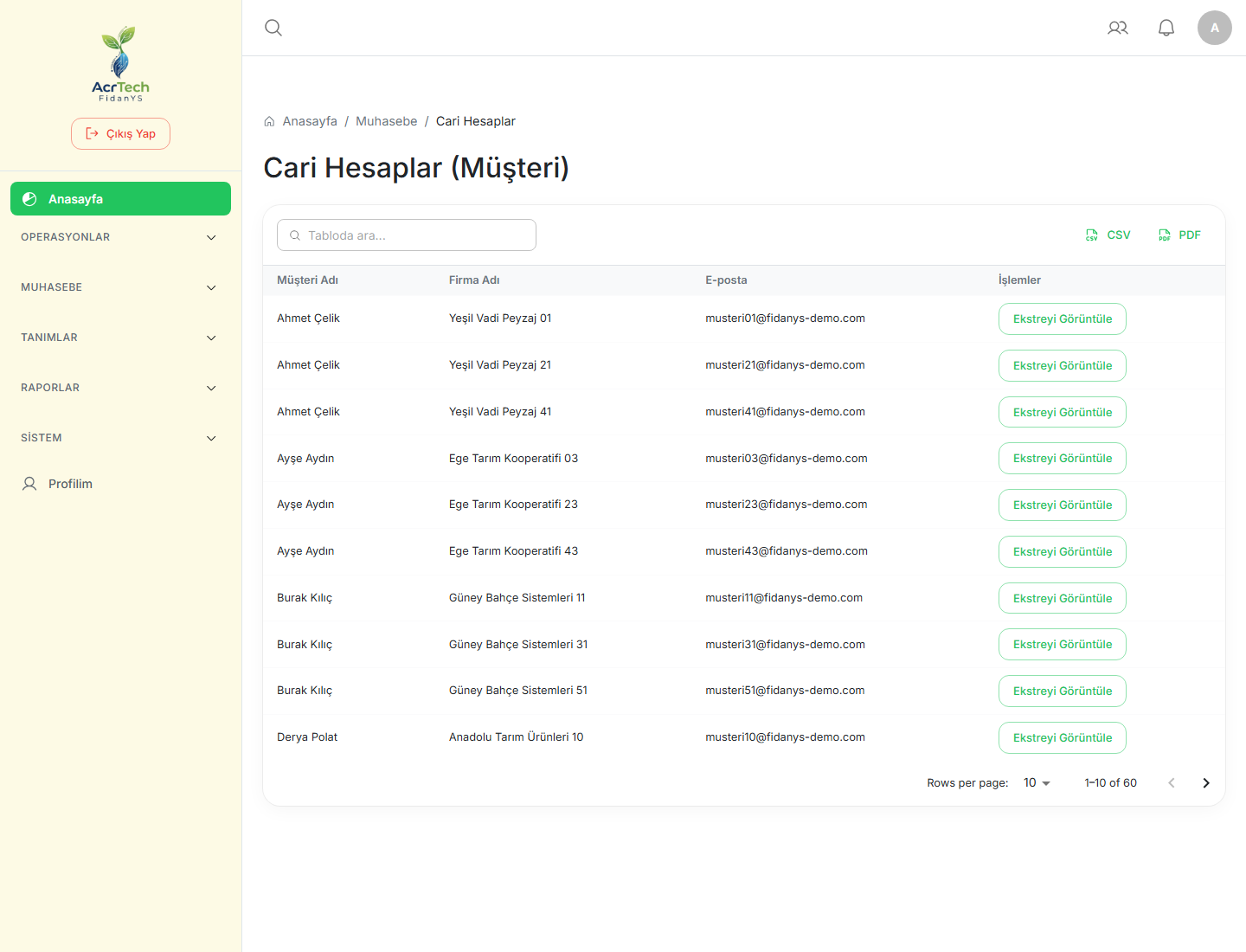View statement for Anadolu Tarım Ürünleri 10

[1063, 738]
